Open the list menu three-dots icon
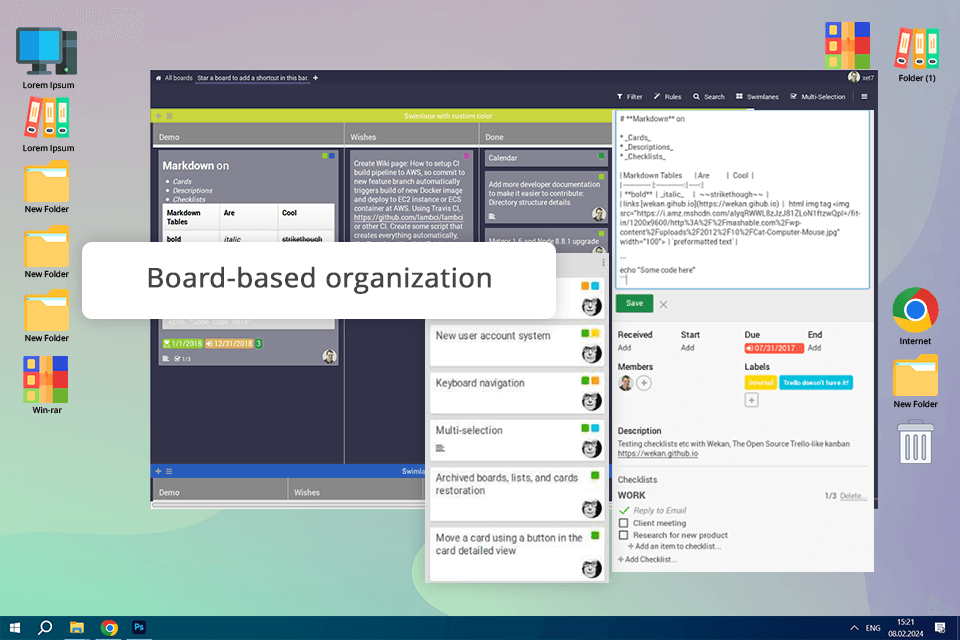Screen dimensions: 960x640 [603, 262]
